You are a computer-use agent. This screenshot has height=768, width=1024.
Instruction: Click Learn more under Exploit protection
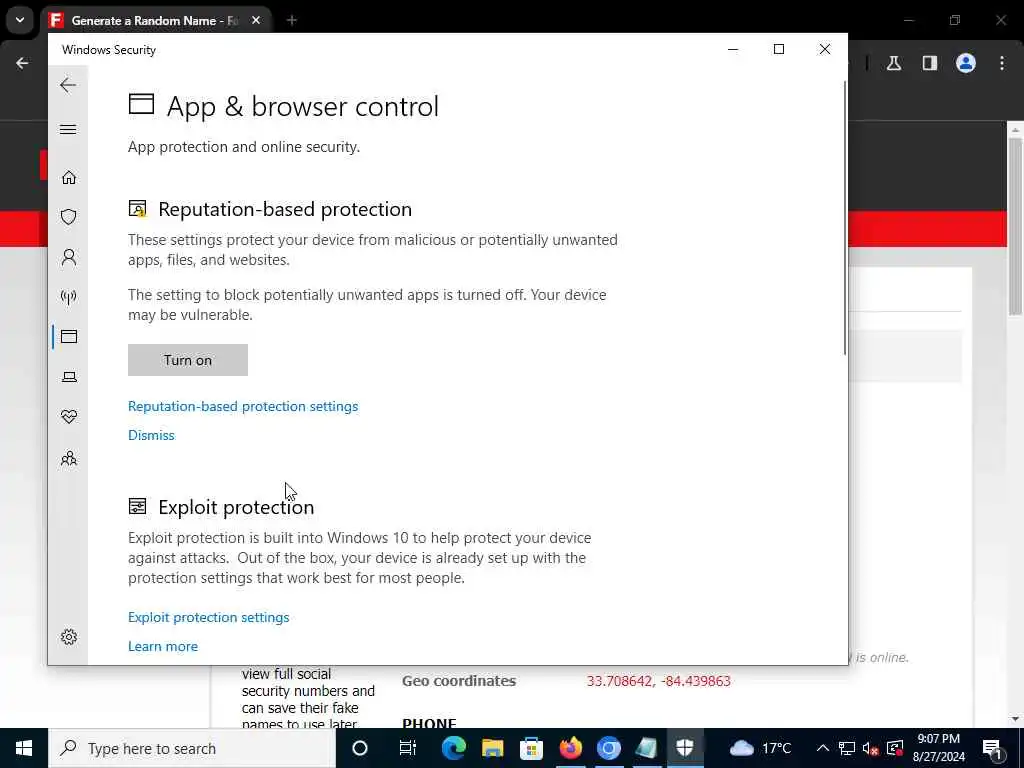pos(163,646)
